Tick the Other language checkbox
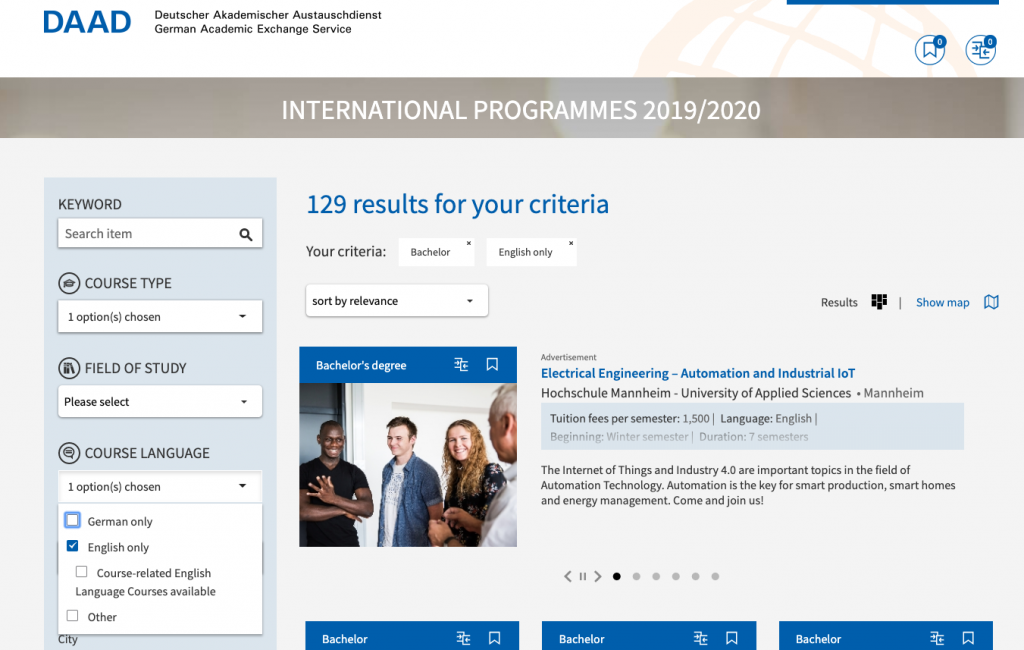Viewport: 1024px width, 650px height. coord(73,616)
